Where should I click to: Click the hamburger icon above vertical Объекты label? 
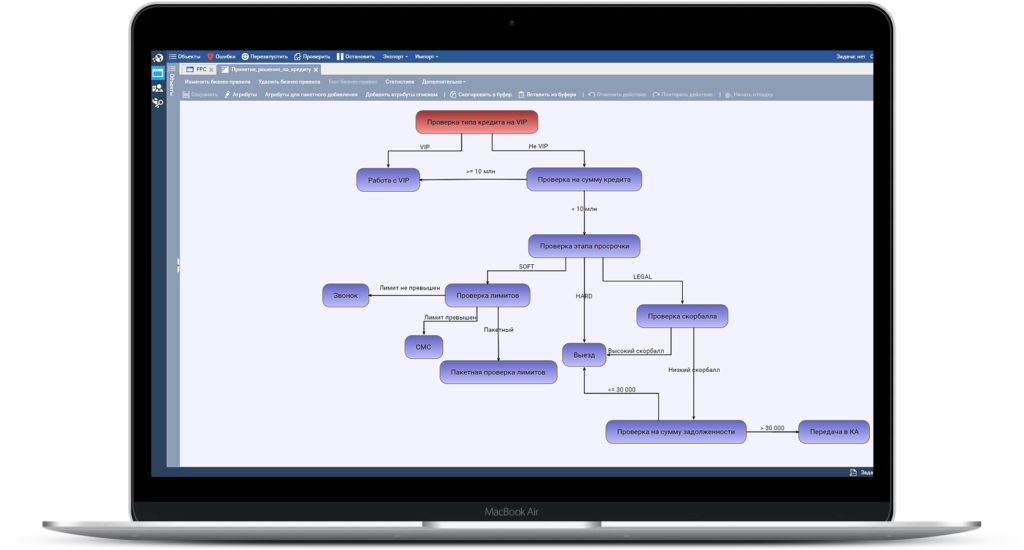[172, 68]
